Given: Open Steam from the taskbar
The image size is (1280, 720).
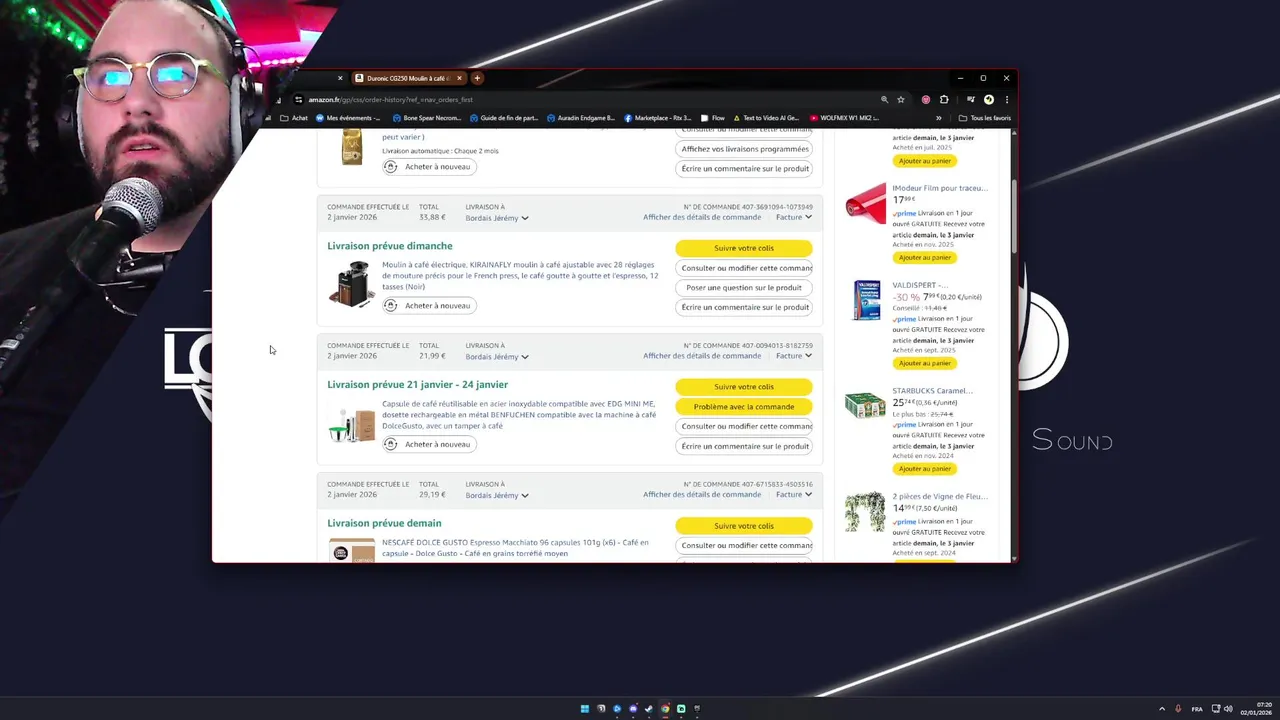Looking at the screenshot, I should 649,709.
